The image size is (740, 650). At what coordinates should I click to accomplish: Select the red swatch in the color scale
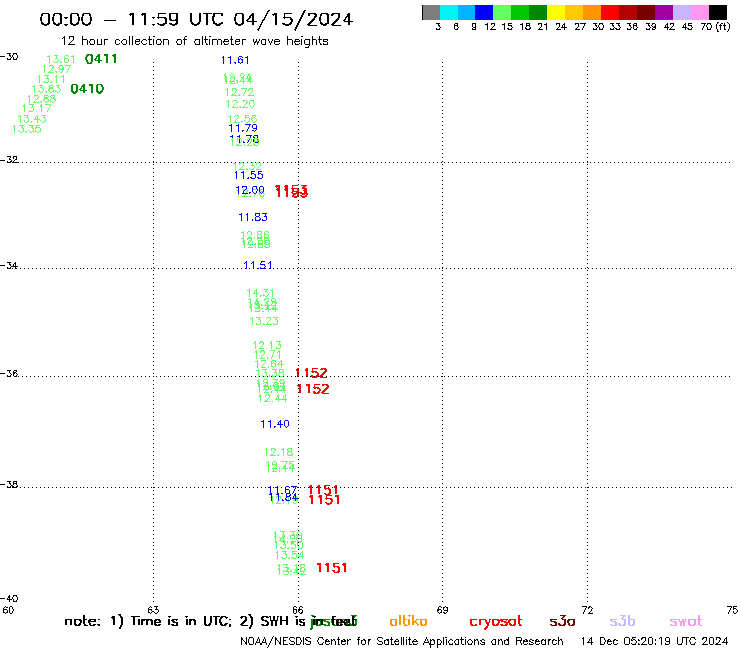pos(610,12)
